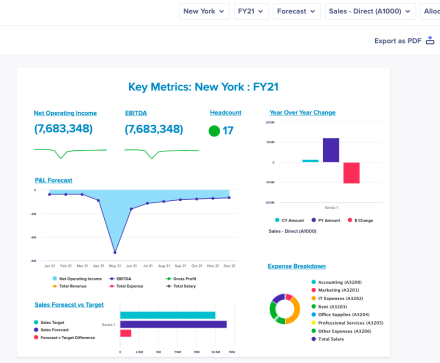Click the purple Sales Forecast bar
440x363 pixels.
click(173, 324)
